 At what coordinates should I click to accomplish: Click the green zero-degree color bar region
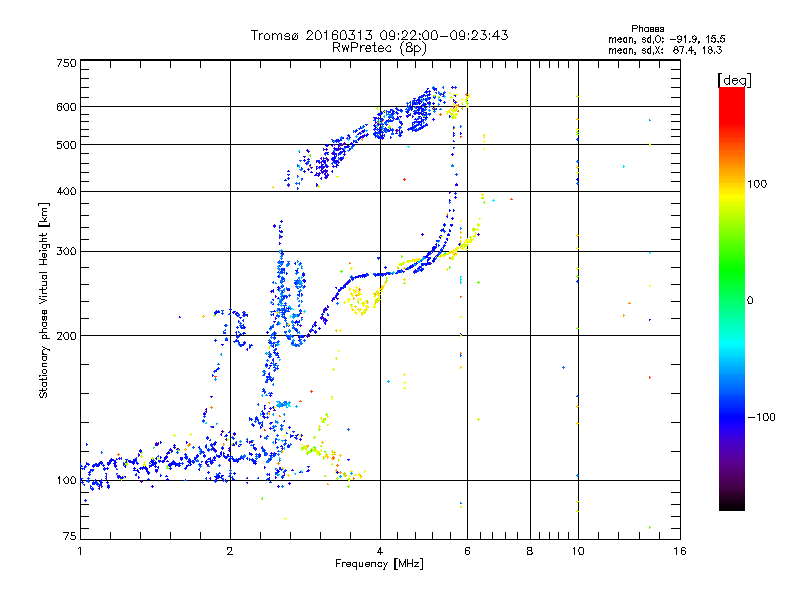pos(732,300)
